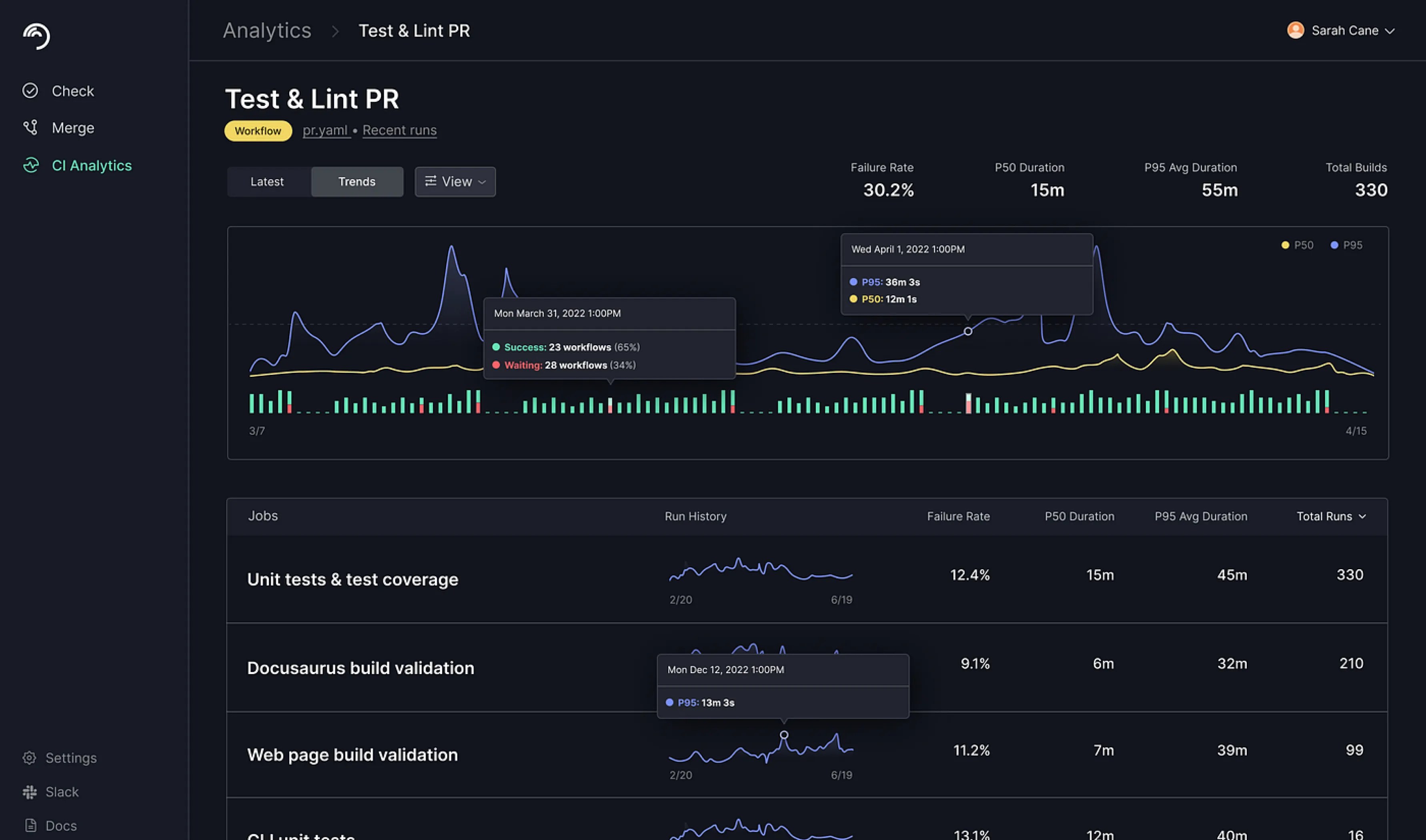Click the Workflow badge
The image size is (1426, 840).
(258, 130)
